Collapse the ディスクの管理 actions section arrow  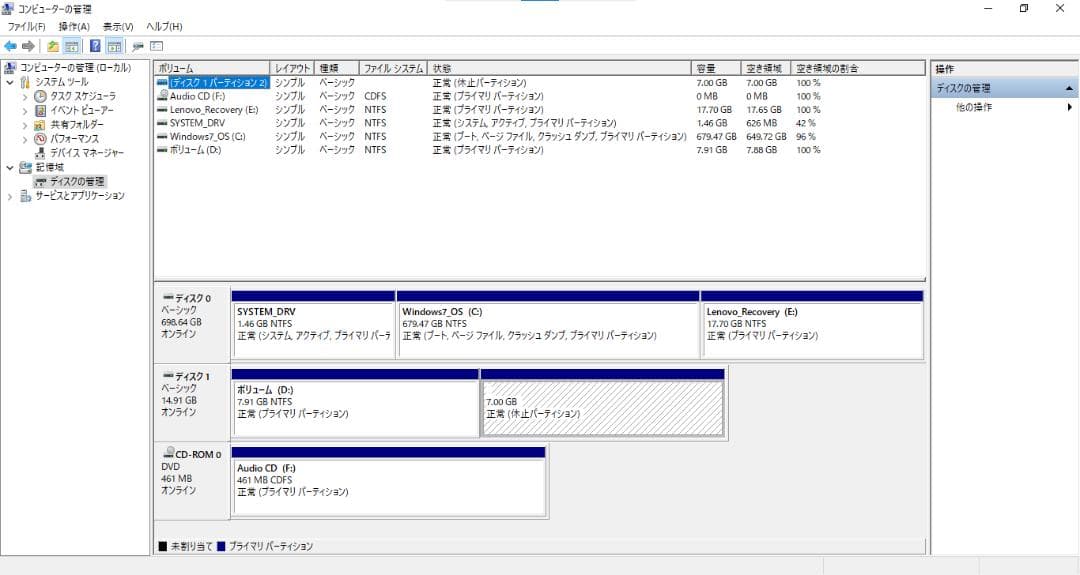(x=1070, y=89)
